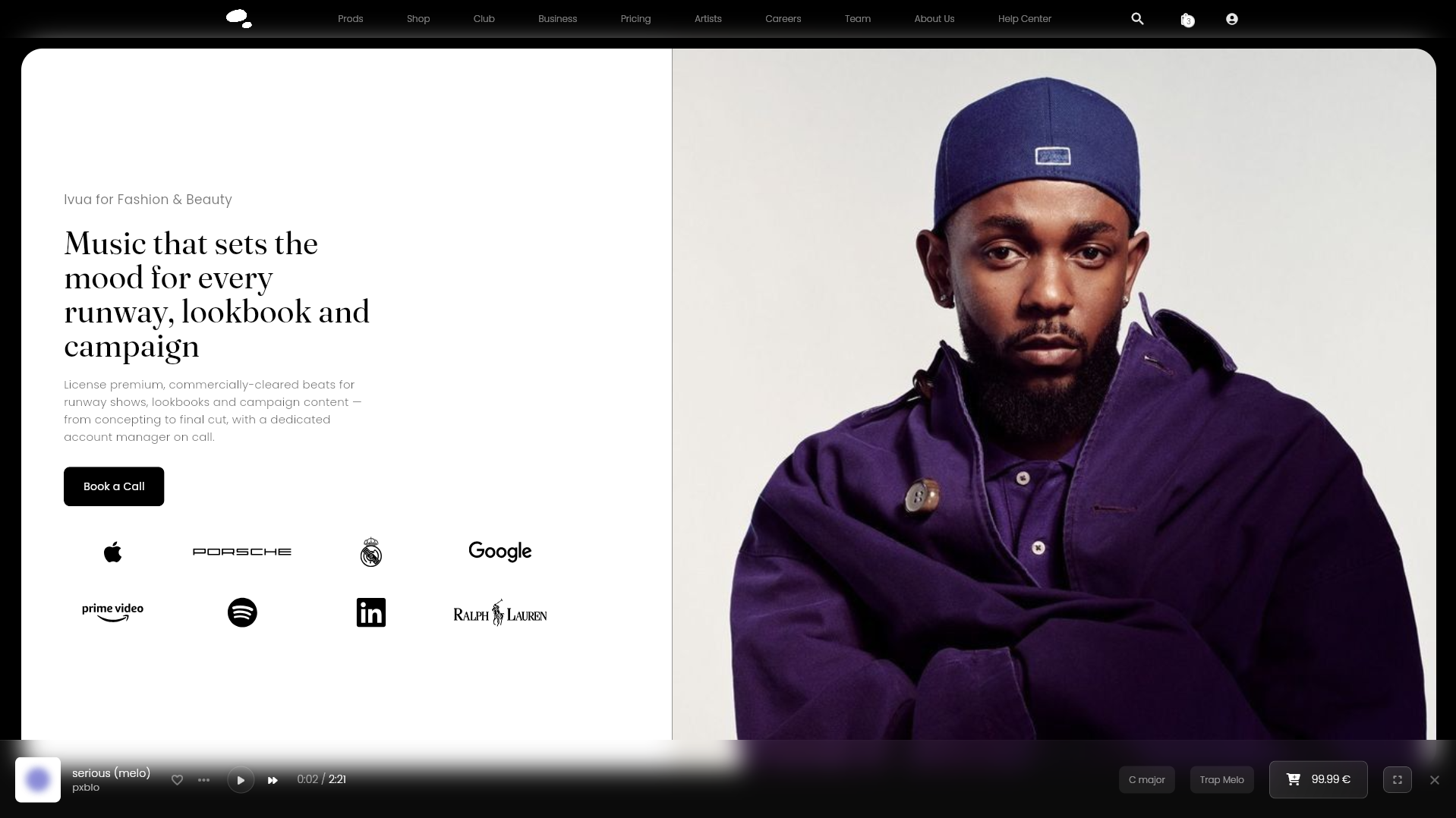Screen dimensions: 1456x818
Task: Click the Porsche logo
Action: [x=242, y=552]
